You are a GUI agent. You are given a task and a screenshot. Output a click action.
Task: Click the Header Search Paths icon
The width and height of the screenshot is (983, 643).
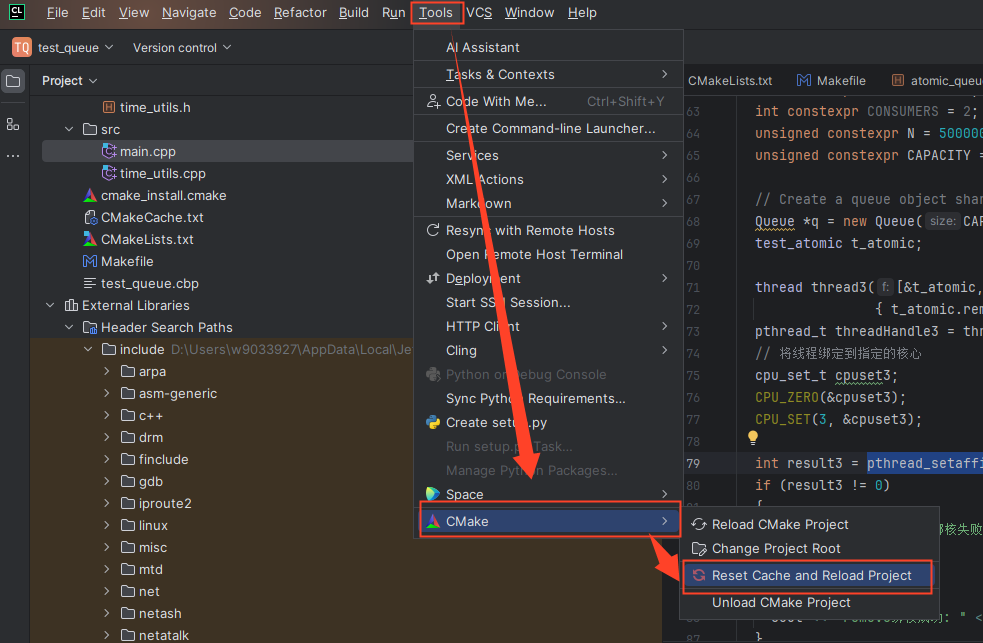click(90, 327)
